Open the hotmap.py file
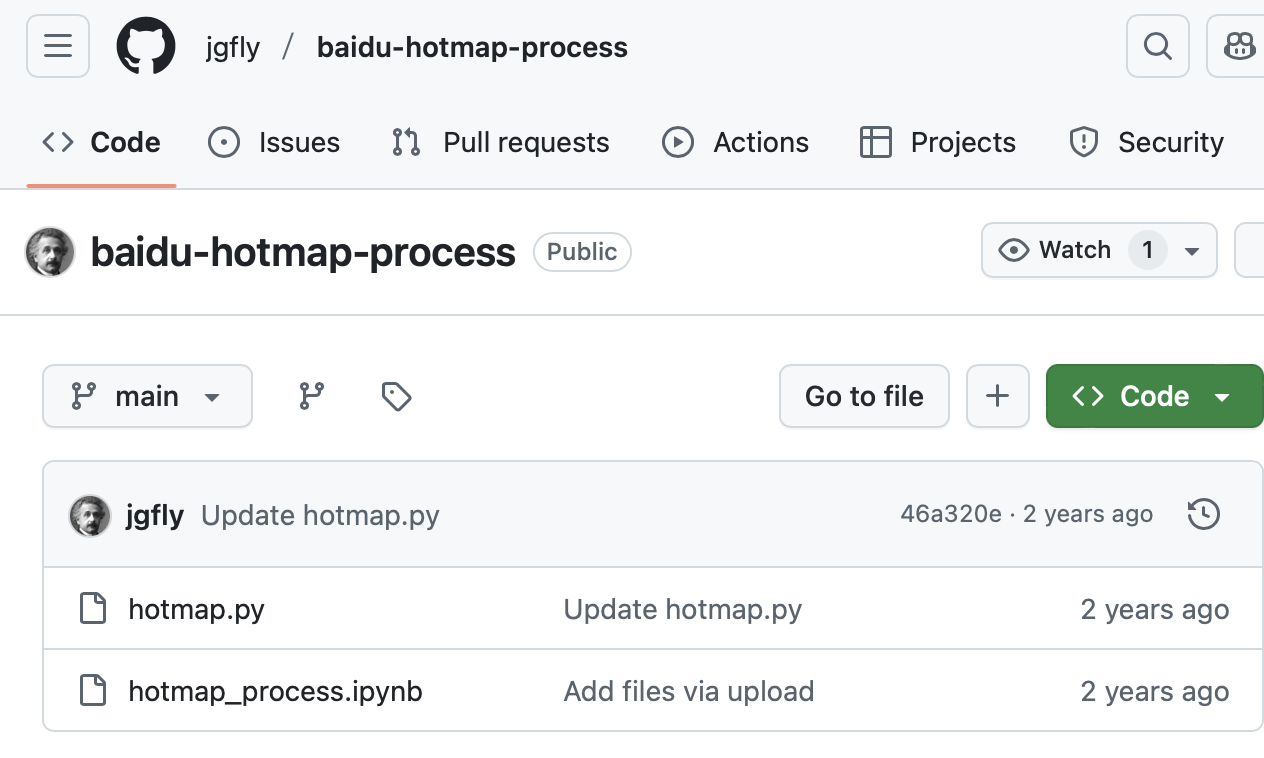 click(196, 609)
